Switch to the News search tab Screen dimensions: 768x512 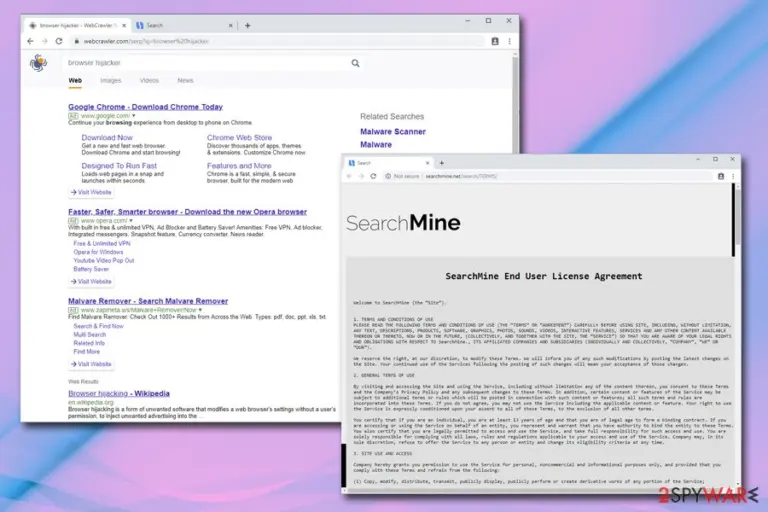coord(185,80)
